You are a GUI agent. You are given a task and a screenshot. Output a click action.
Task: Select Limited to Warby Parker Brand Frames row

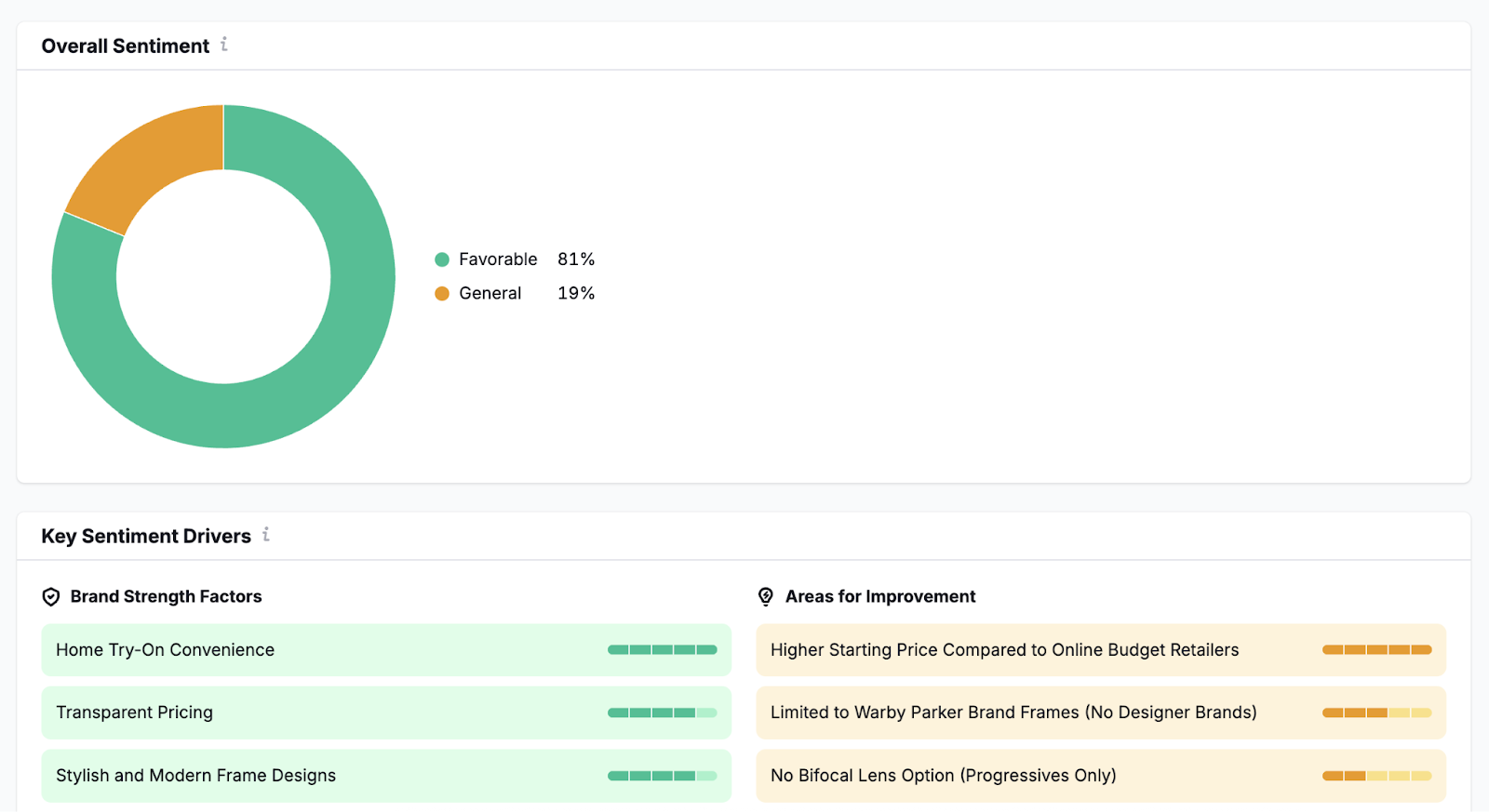1101,712
